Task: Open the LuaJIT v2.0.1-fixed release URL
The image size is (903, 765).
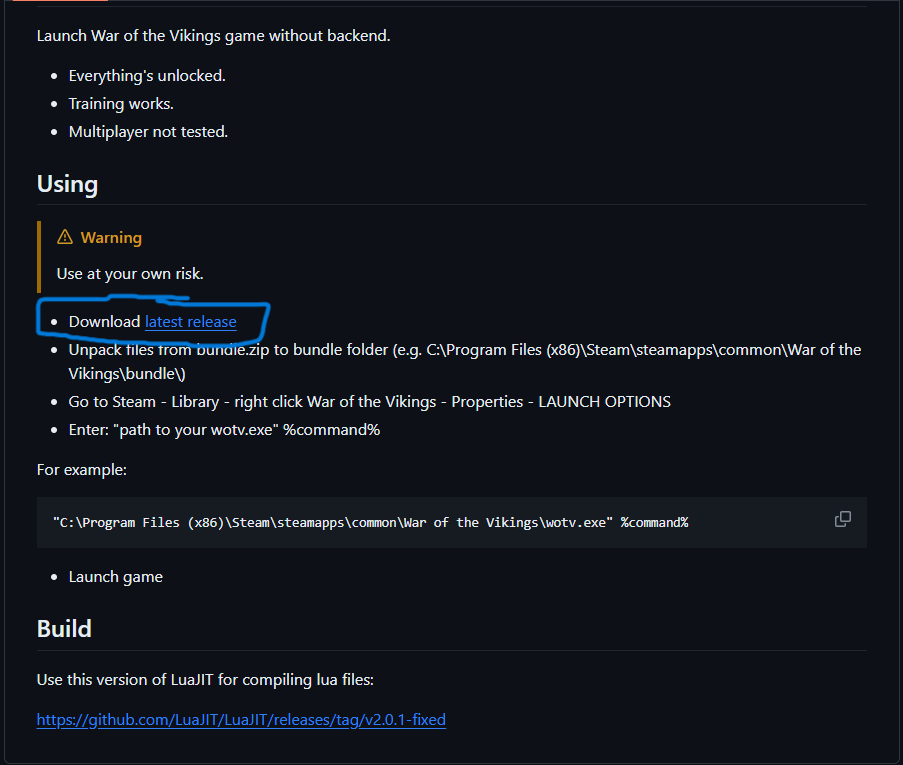Action: pos(241,720)
